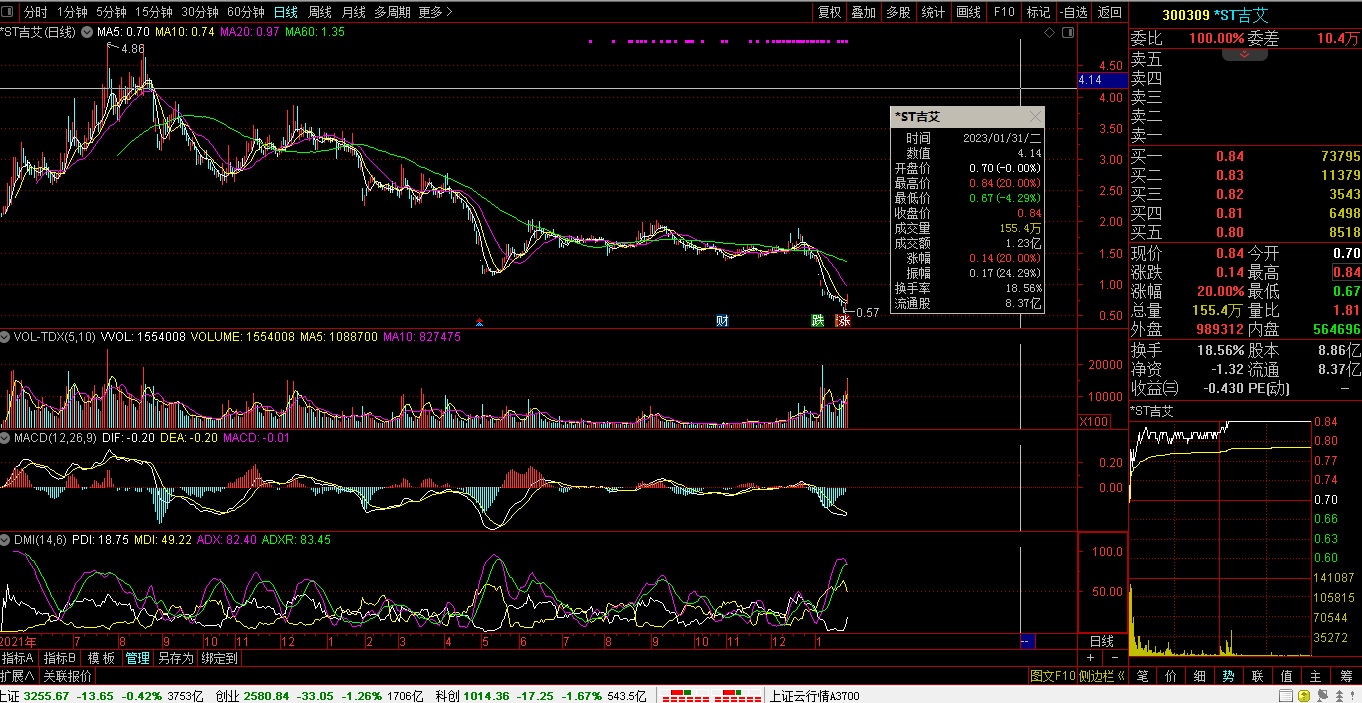This screenshot has height=703, width=1362.
Task: Click the 复权 adjustment button
Action: (829, 12)
